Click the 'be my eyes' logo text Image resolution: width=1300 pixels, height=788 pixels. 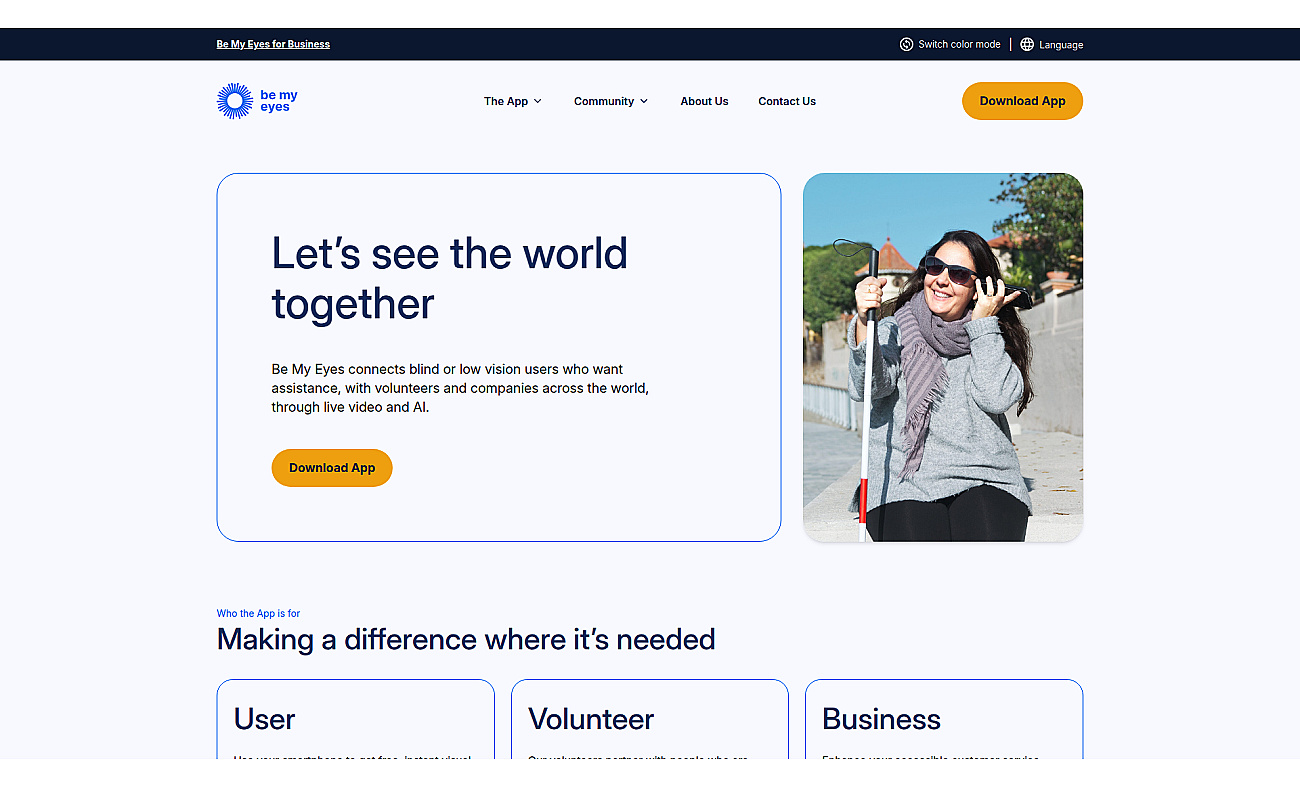[x=279, y=101]
